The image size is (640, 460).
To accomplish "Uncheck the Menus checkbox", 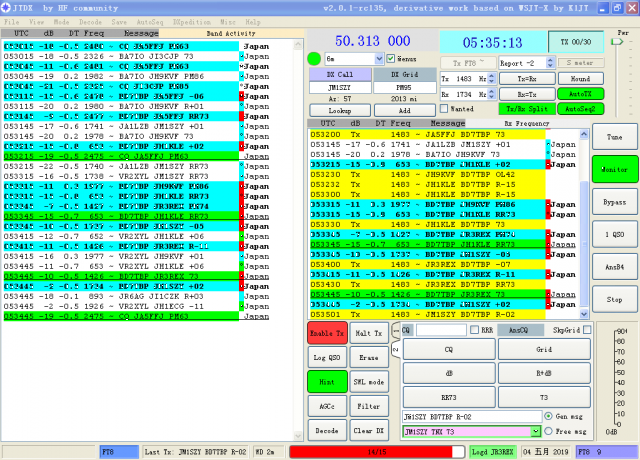I will (391, 59).
